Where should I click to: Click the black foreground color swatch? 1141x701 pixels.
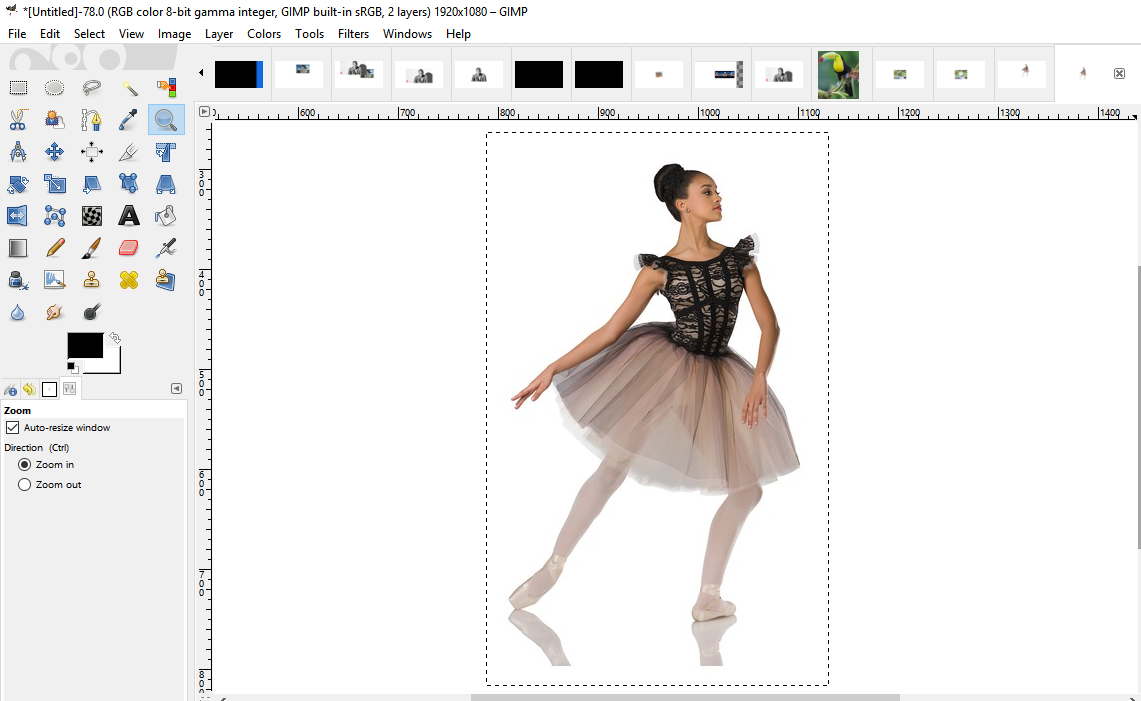point(84,345)
